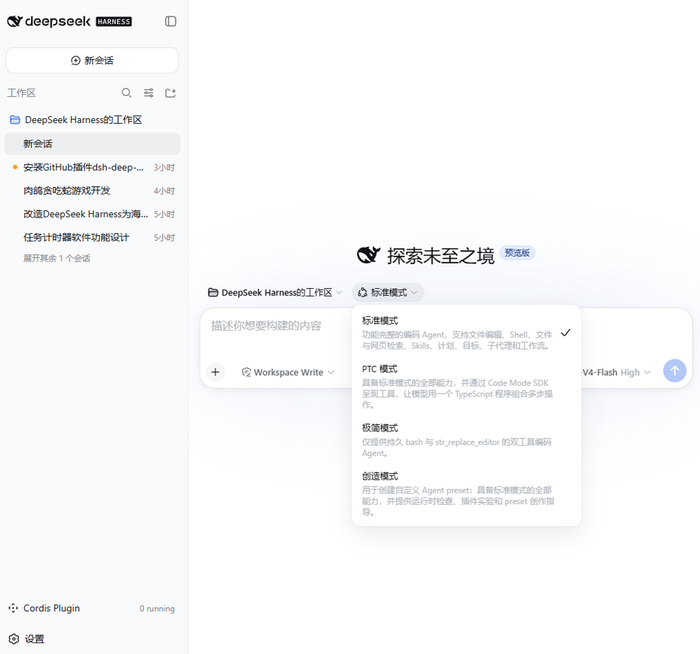Open workspace search magnifier icon
Screen dimensions: 700x654
point(126,93)
